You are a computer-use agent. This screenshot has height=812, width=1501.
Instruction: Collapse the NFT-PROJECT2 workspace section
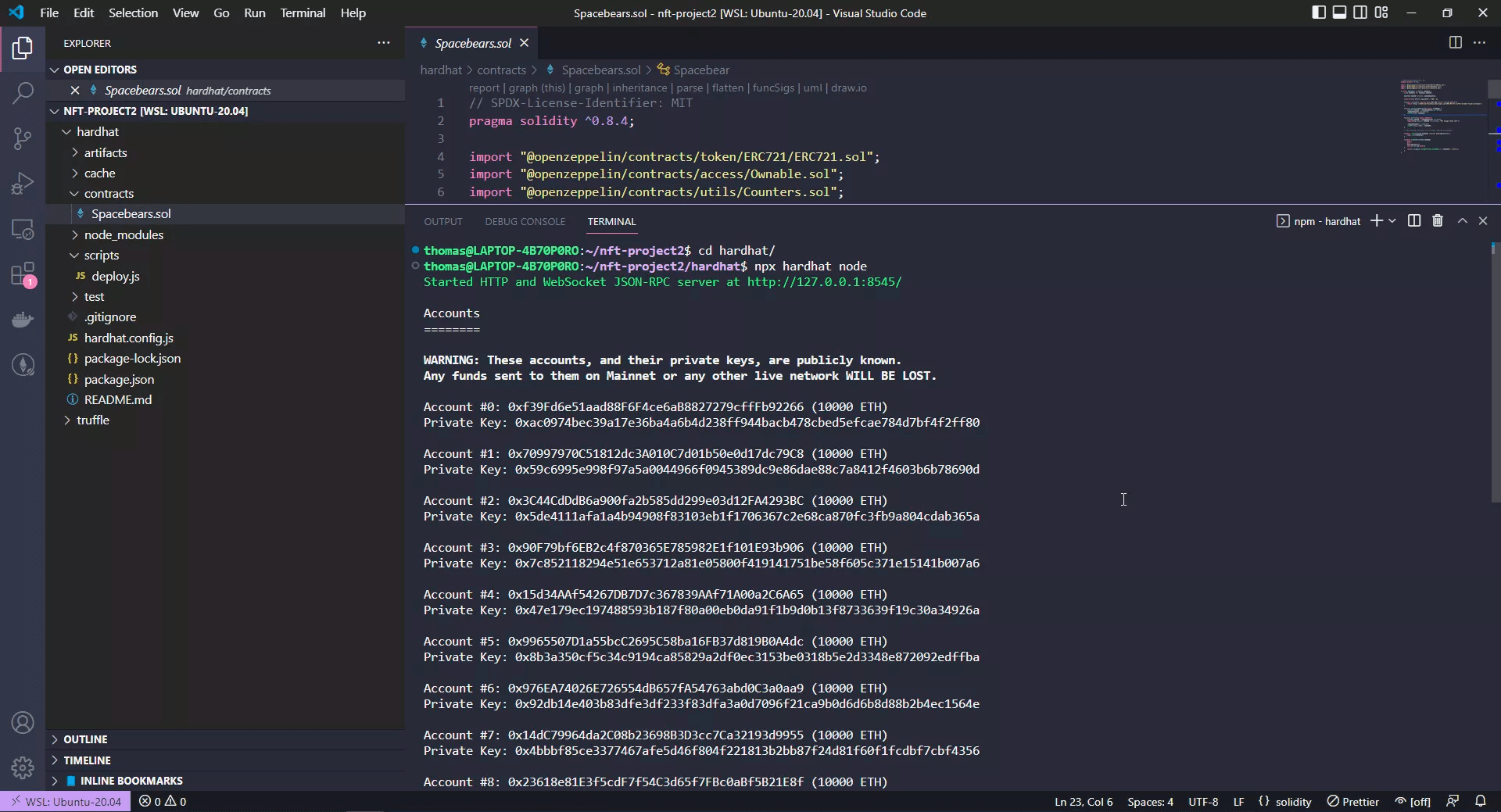point(54,111)
